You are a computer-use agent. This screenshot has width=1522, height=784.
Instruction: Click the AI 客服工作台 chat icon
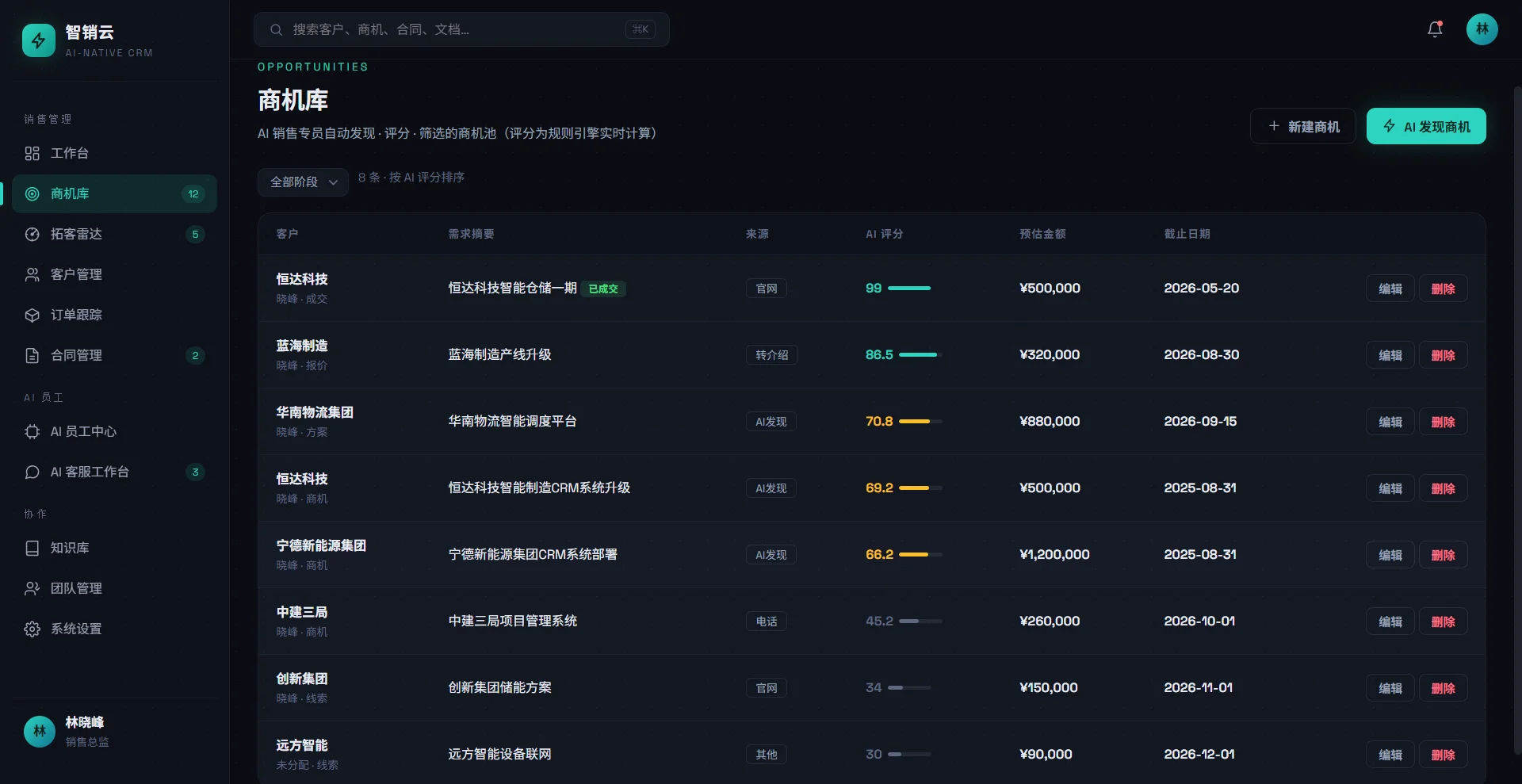click(x=33, y=472)
